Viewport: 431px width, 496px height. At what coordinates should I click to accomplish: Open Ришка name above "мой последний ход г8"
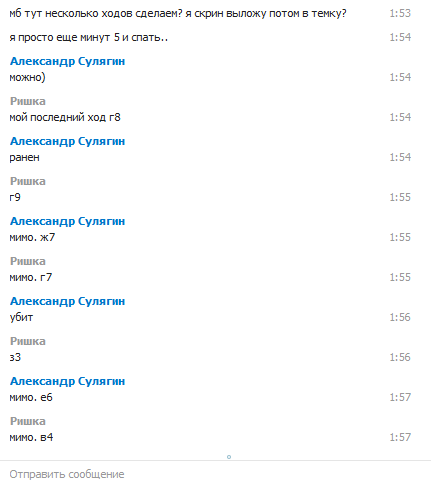pyautogui.click(x=28, y=101)
